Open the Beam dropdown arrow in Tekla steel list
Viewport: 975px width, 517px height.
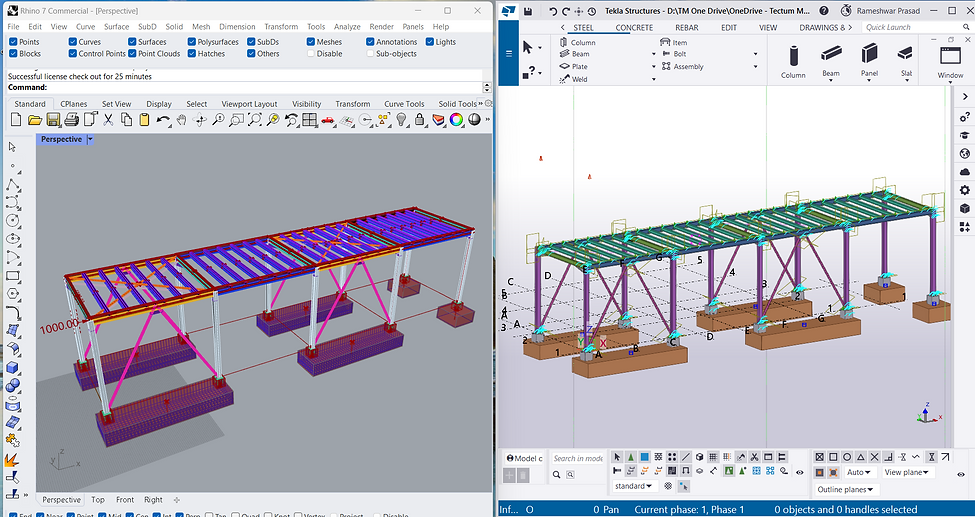654,54
